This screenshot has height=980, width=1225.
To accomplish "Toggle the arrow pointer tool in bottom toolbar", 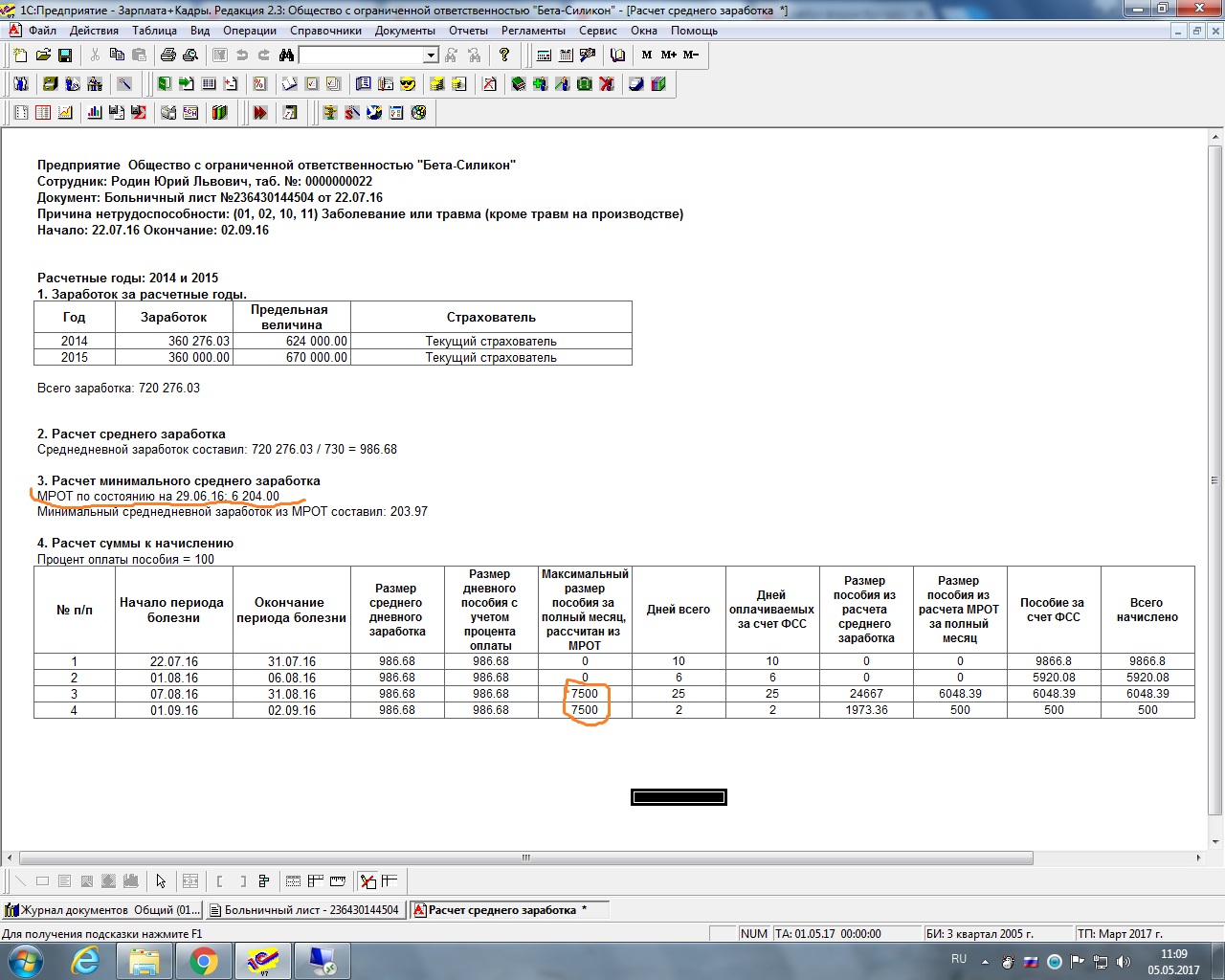I will (161, 881).
